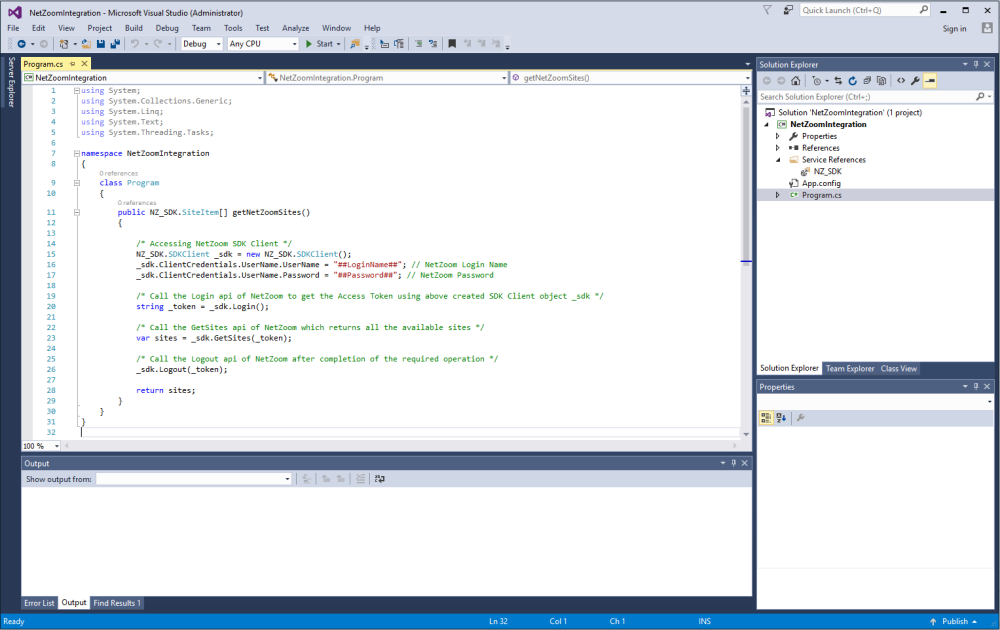Select NZ_SDK in Solution Explorer

(827, 172)
